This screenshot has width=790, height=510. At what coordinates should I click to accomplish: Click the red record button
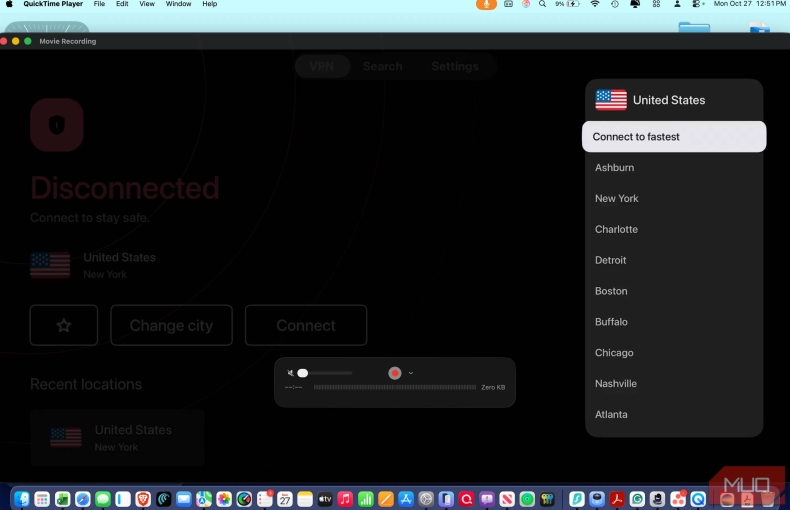[x=395, y=373]
